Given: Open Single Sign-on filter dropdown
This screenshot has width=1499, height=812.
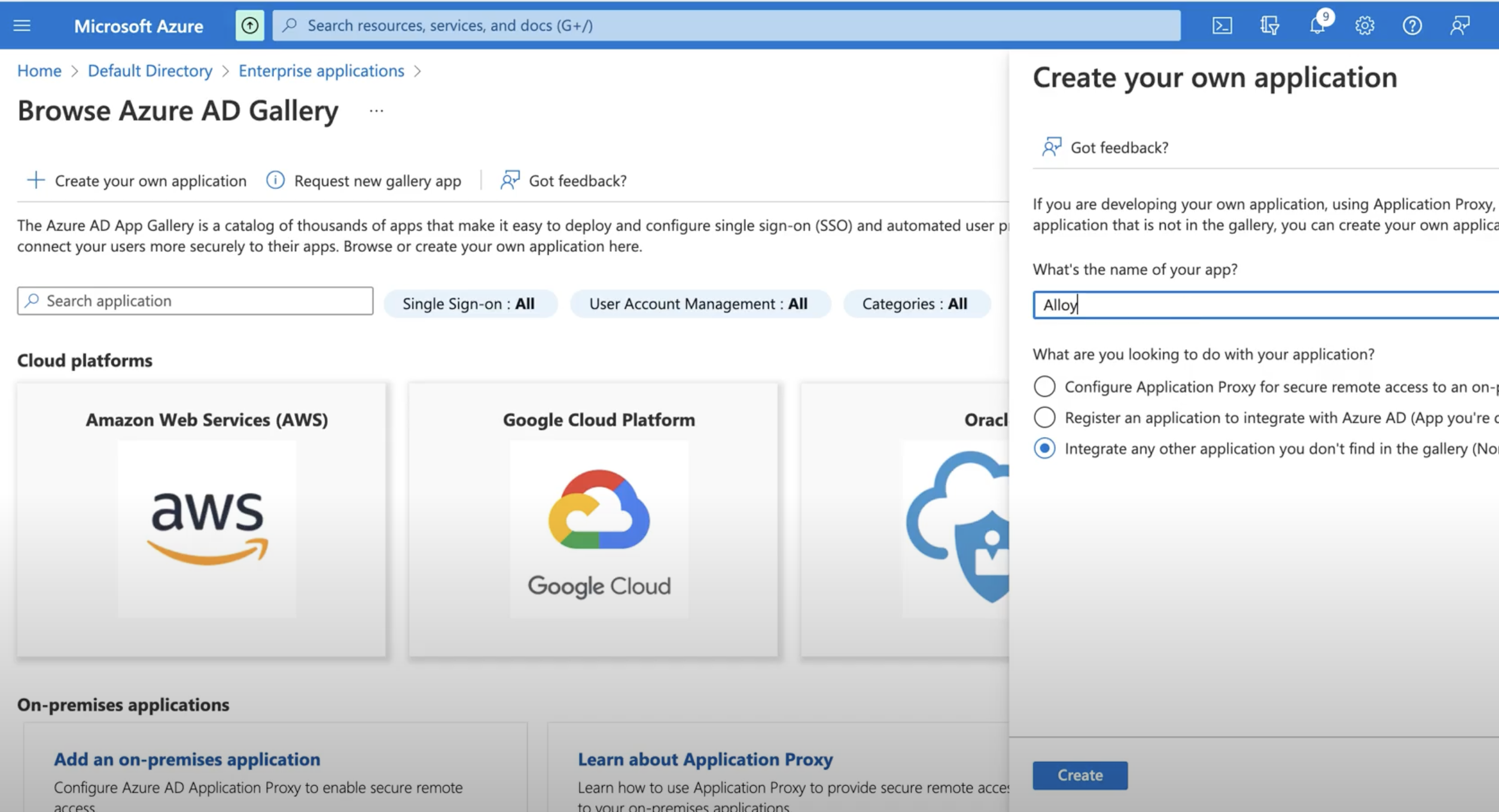Looking at the screenshot, I should click(x=469, y=304).
